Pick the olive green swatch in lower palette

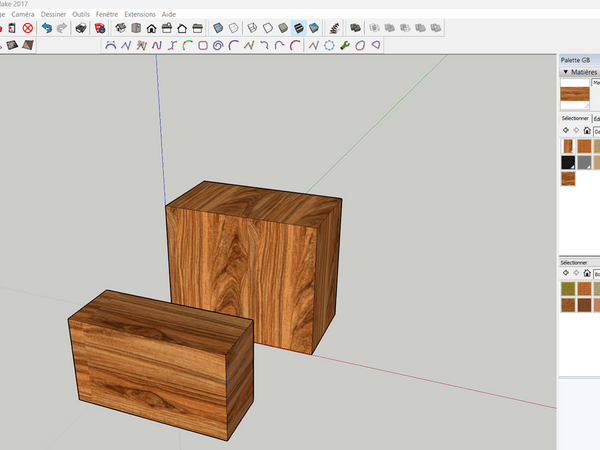click(x=568, y=289)
